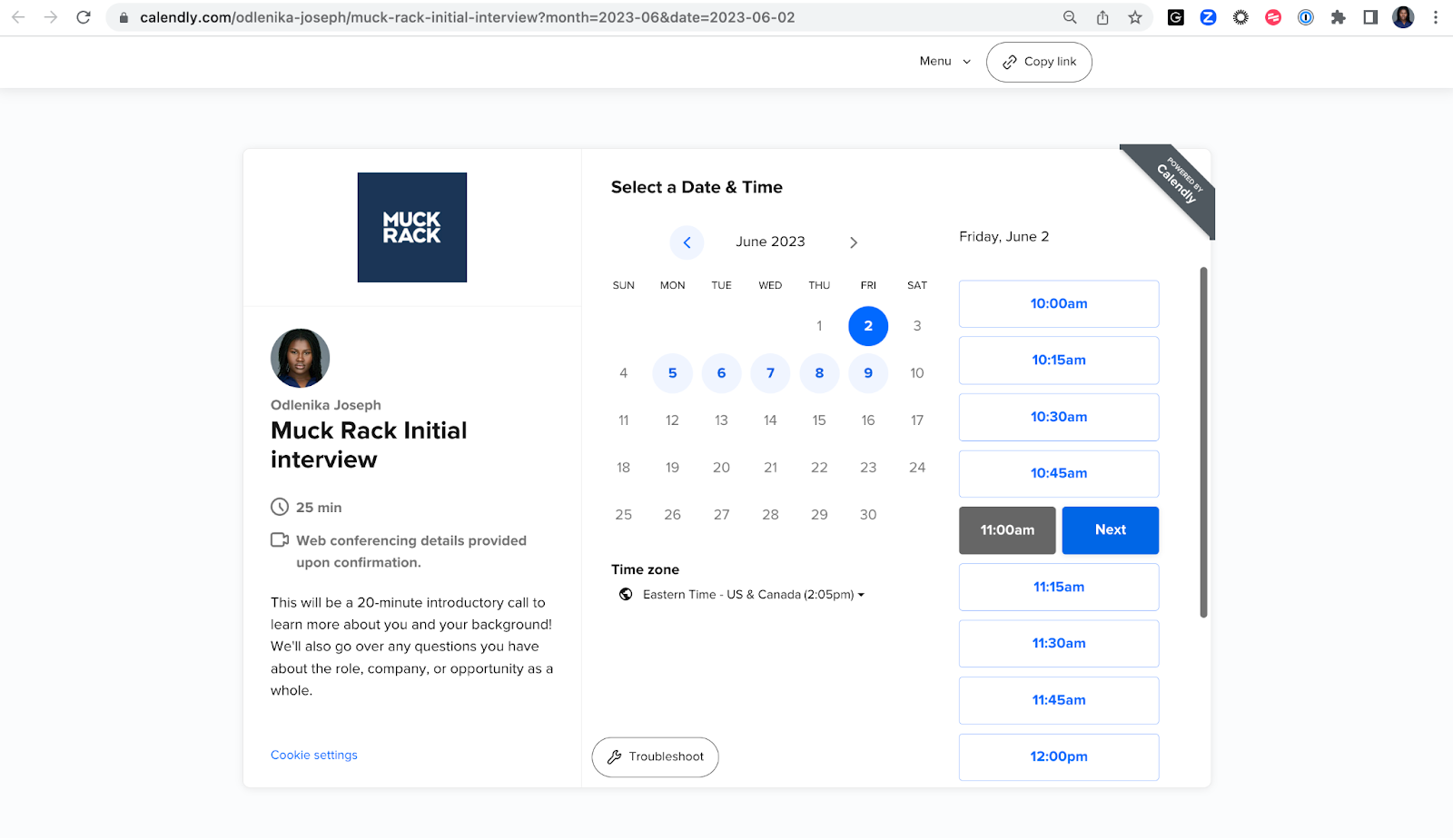Open the Troubleshoot button

click(655, 757)
